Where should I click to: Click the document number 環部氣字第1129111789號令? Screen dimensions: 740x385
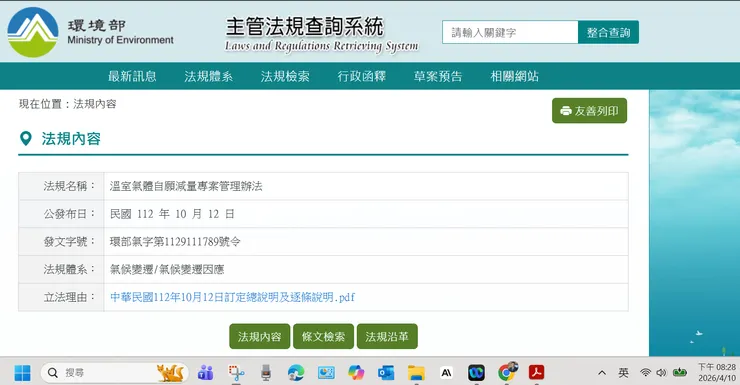[x=175, y=242]
